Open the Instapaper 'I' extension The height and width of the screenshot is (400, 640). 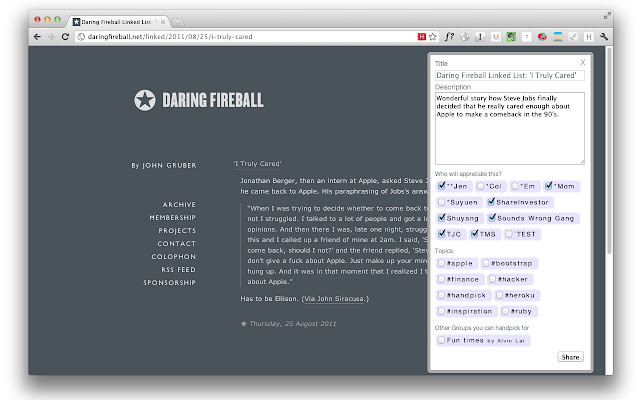click(x=480, y=37)
